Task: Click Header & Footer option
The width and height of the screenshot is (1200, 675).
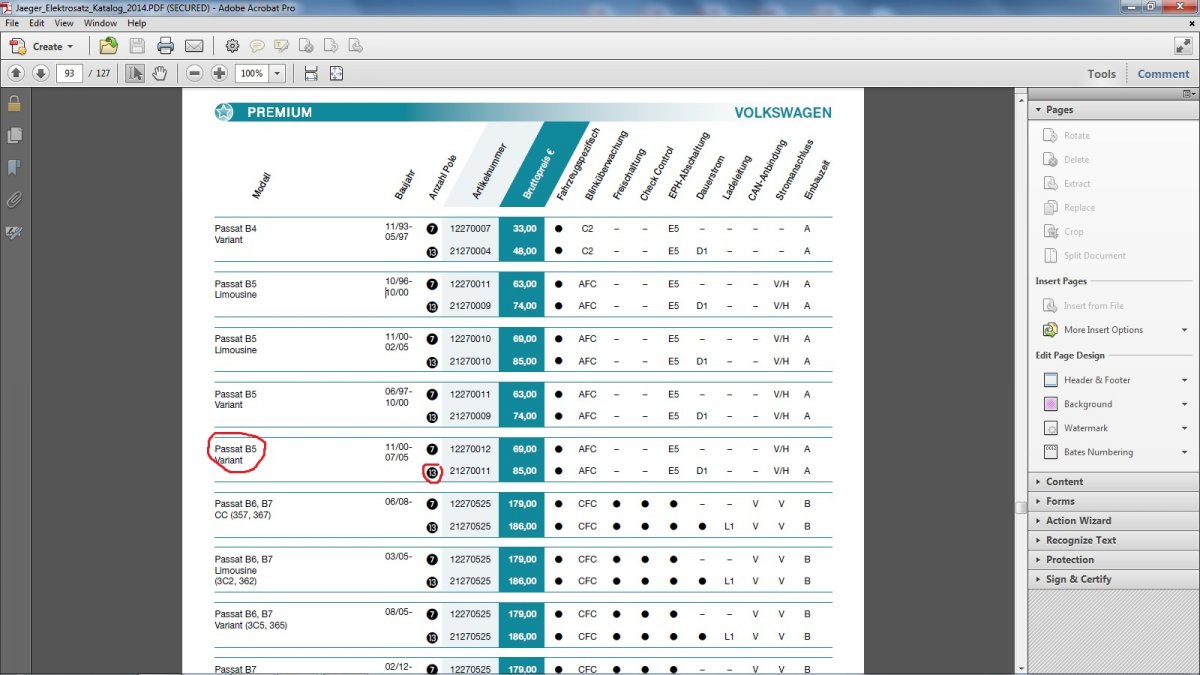Action: pyautogui.click(x=1097, y=380)
